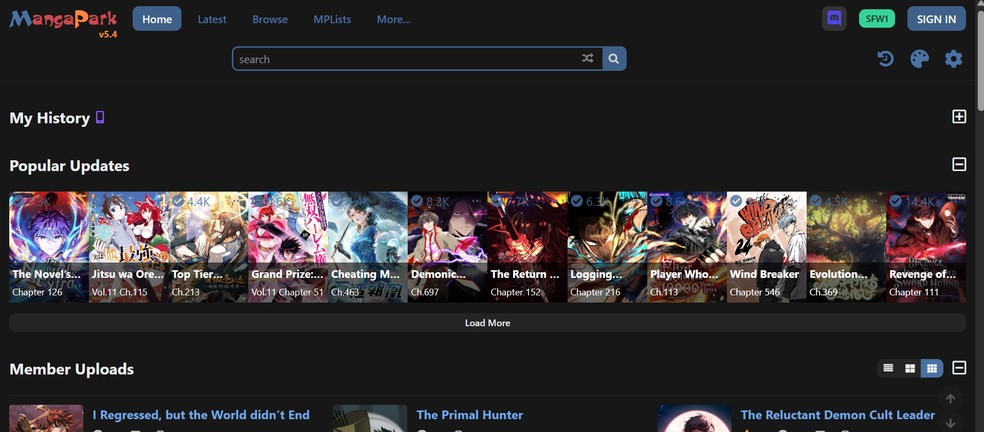Click Vol.11 Chapter 51 label
The height and width of the screenshot is (432, 984).
[x=287, y=292]
